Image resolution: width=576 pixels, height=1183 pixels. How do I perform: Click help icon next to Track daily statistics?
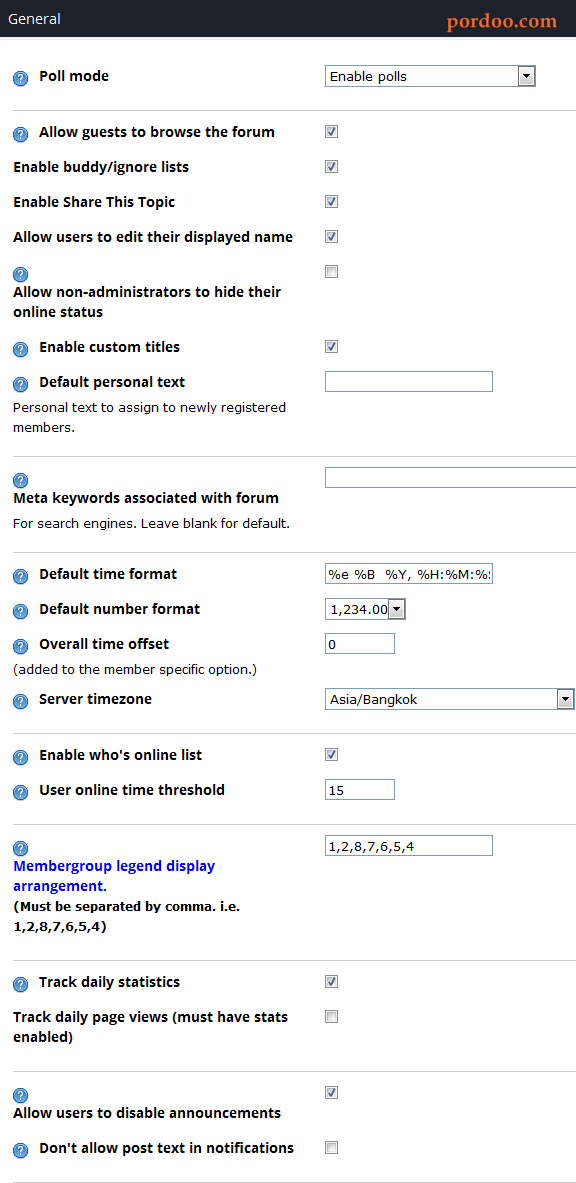coord(21,984)
